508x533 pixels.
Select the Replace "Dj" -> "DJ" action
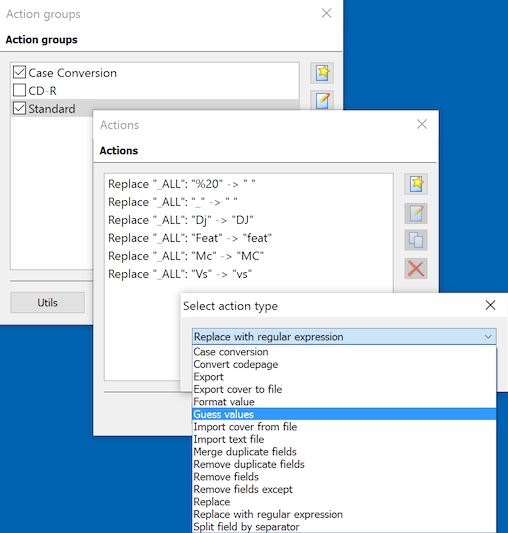[x=181, y=220]
